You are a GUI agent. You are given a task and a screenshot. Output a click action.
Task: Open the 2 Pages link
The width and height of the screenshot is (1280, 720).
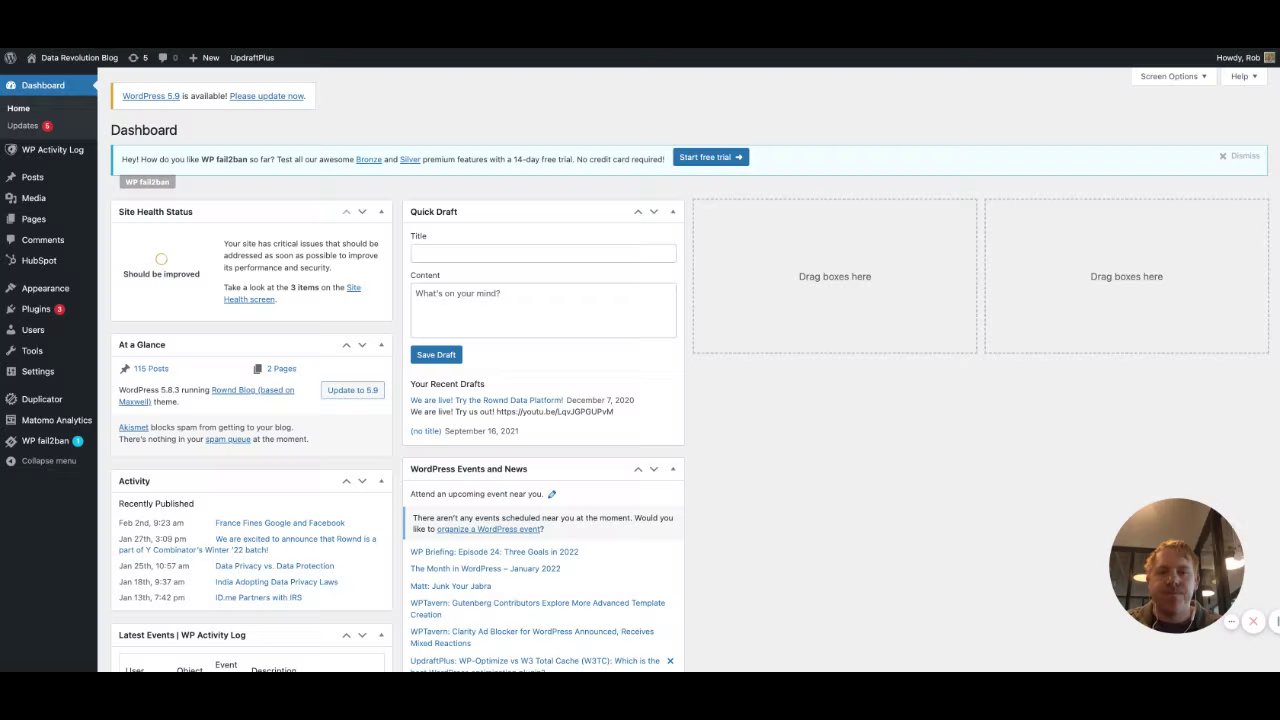[x=281, y=369]
